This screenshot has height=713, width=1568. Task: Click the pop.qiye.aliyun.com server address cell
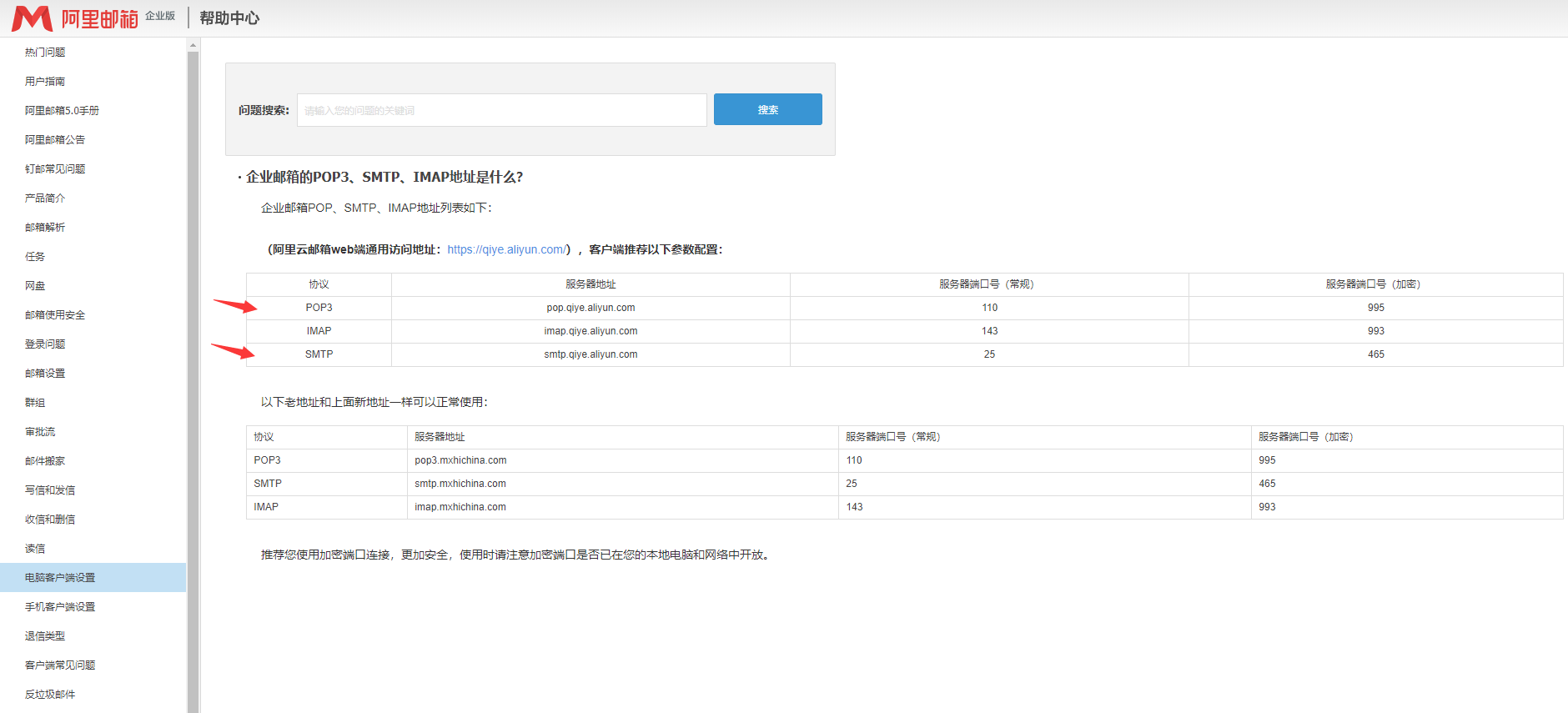click(591, 308)
